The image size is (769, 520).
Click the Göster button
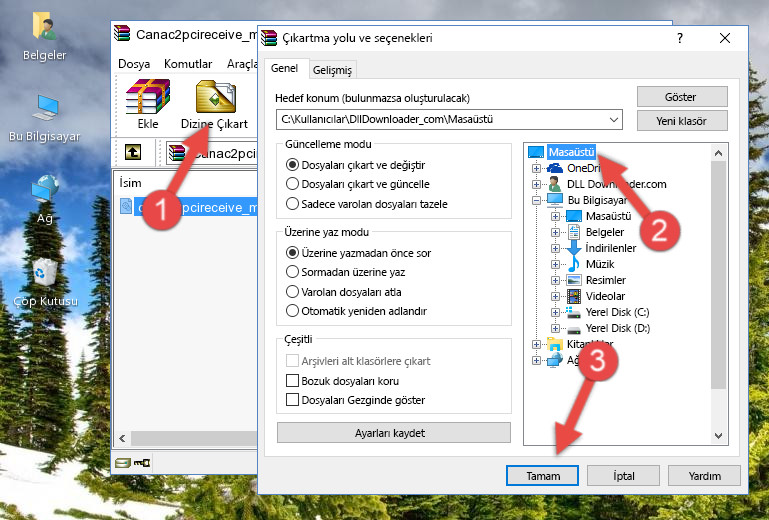point(682,97)
